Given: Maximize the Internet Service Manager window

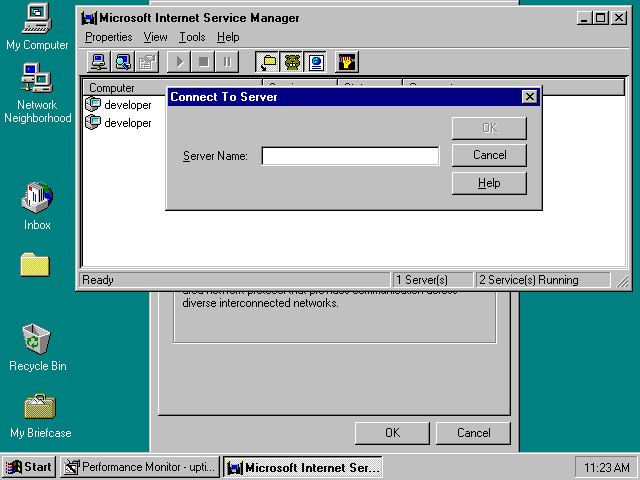Looking at the screenshot, I should click(601, 18).
